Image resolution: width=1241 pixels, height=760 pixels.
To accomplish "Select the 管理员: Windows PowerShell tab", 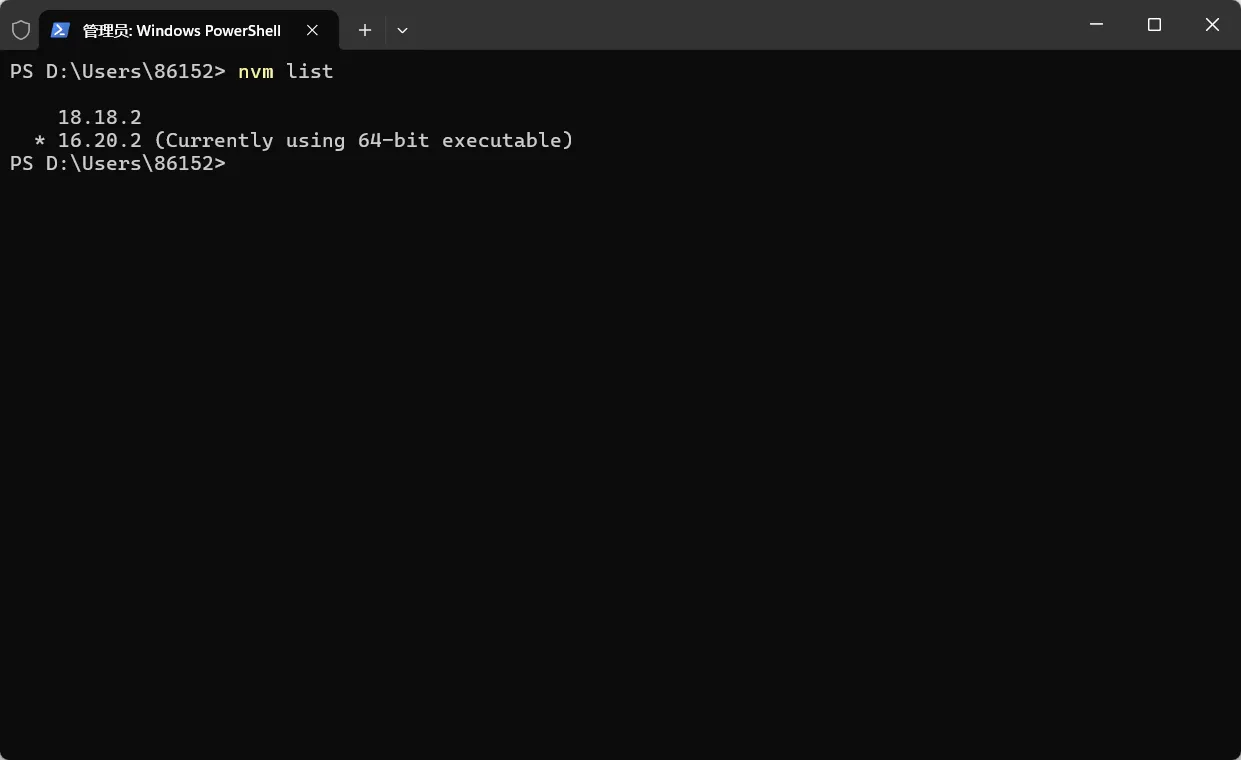I will 181,30.
